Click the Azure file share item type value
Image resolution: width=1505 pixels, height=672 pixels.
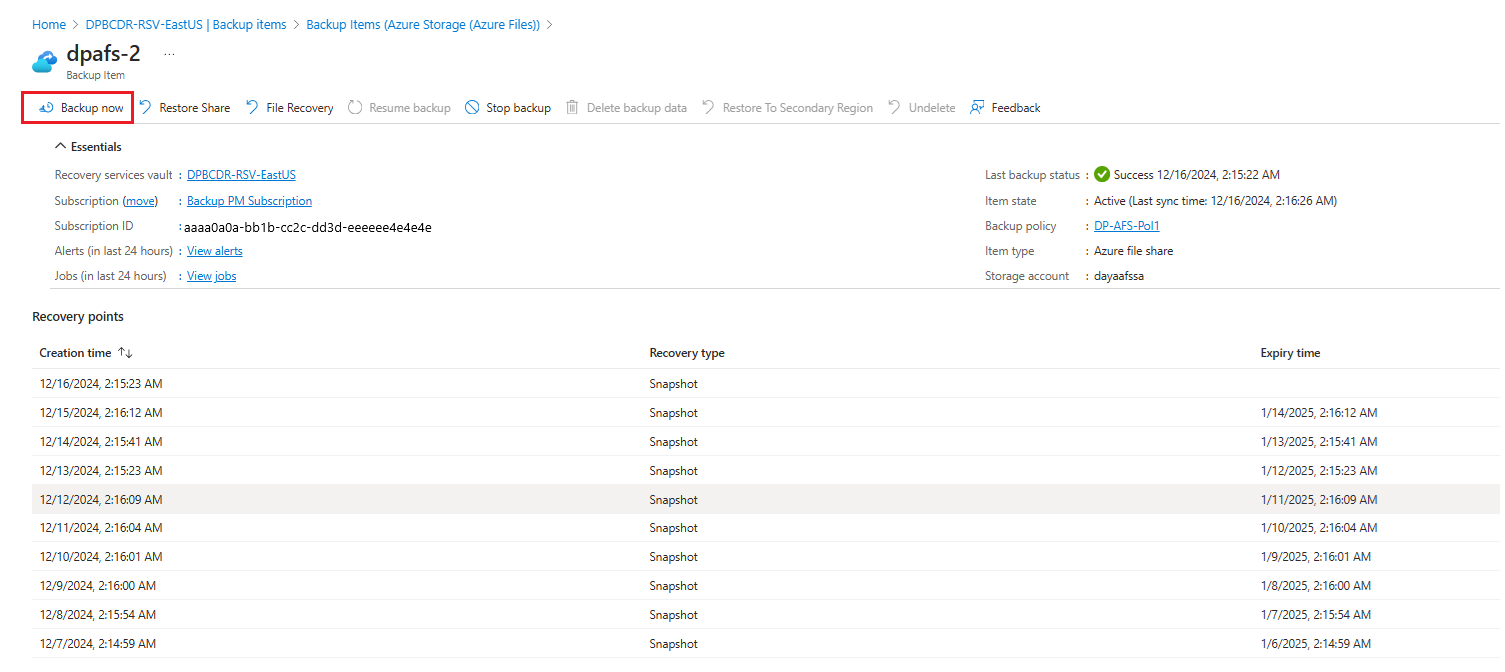[1134, 251]
